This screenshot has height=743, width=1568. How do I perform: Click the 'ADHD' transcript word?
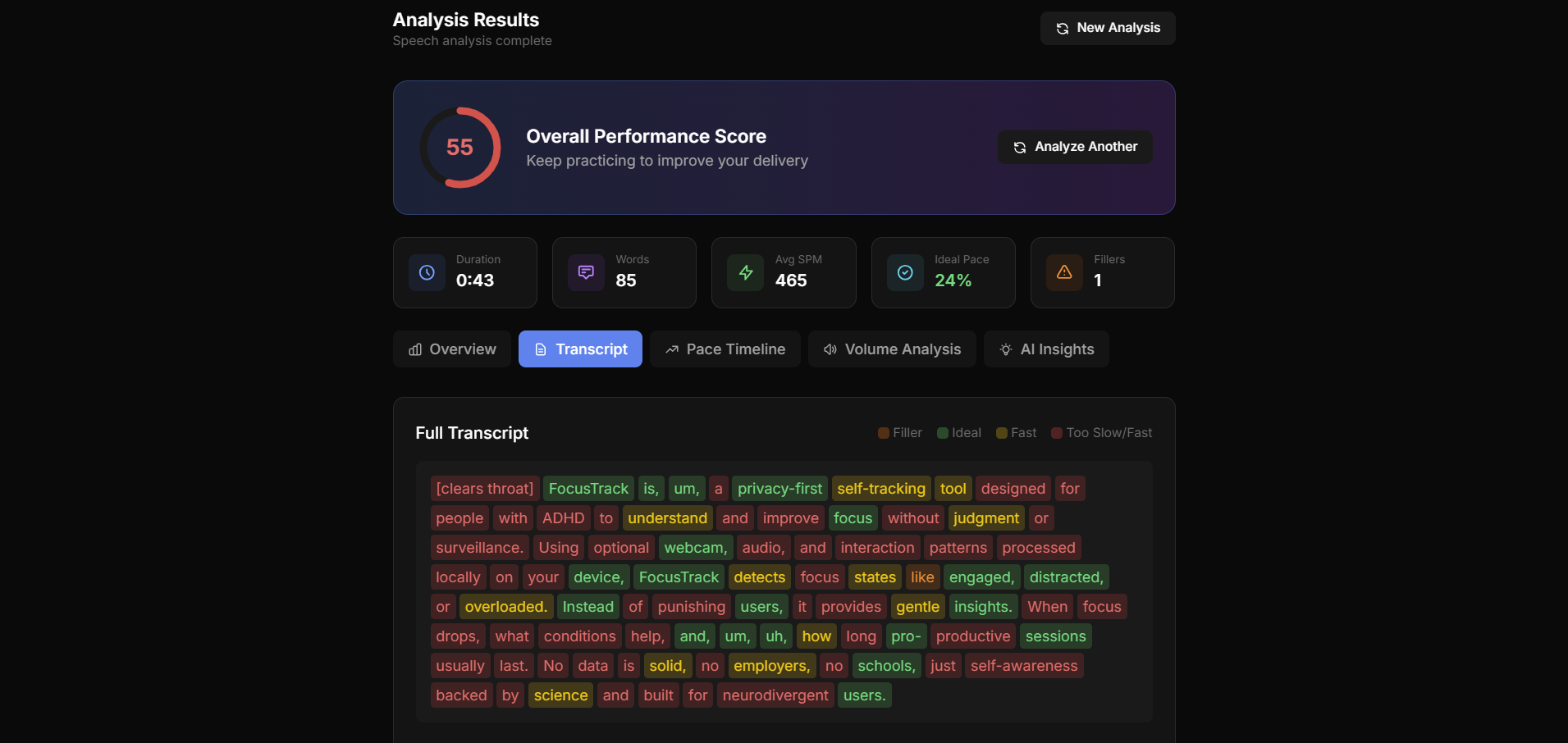(x=563, y=518)
